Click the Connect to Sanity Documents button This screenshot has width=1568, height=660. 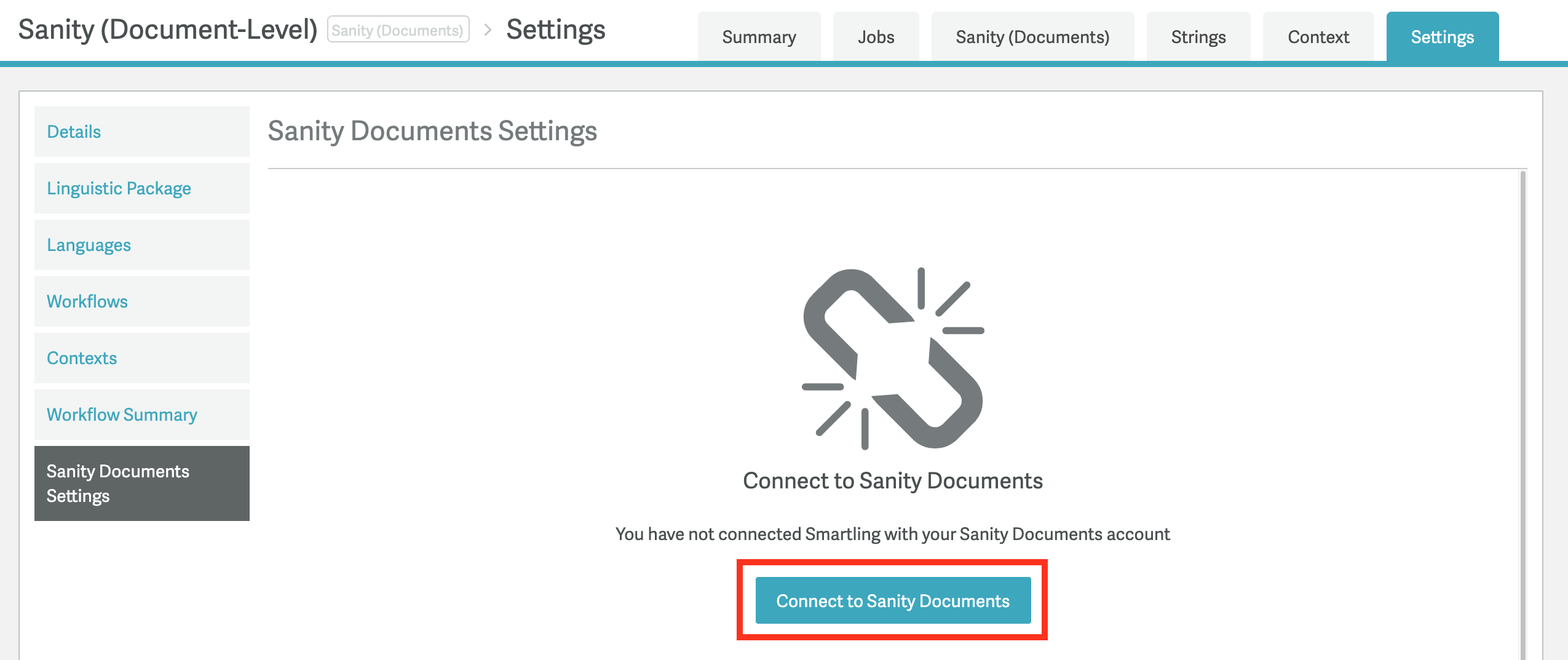[893, 600]
